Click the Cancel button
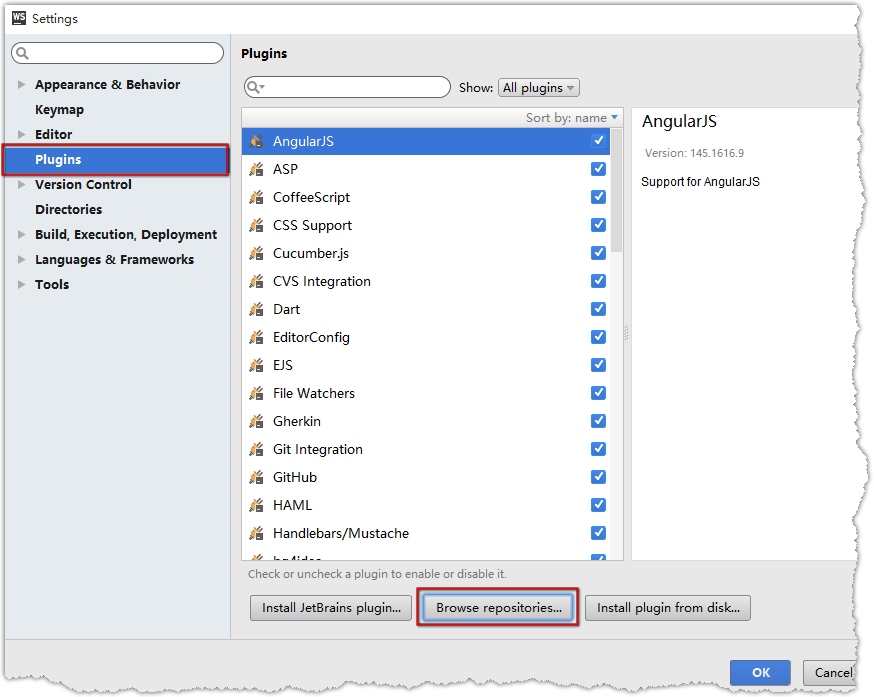Screen dimensions: 874x697 click(x=831, y=672)
